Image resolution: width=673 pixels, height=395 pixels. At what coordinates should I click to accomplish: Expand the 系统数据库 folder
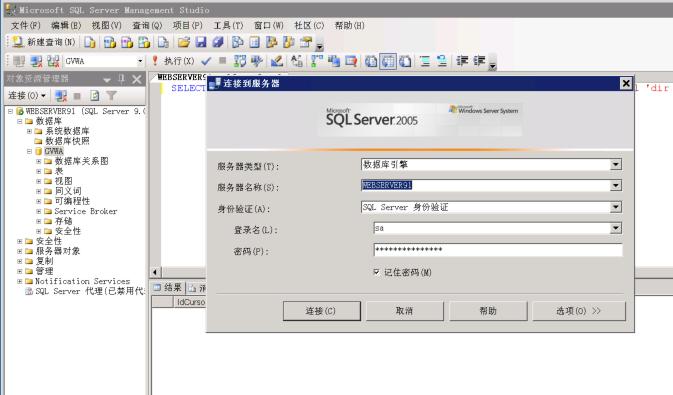[x=29, y=131]
